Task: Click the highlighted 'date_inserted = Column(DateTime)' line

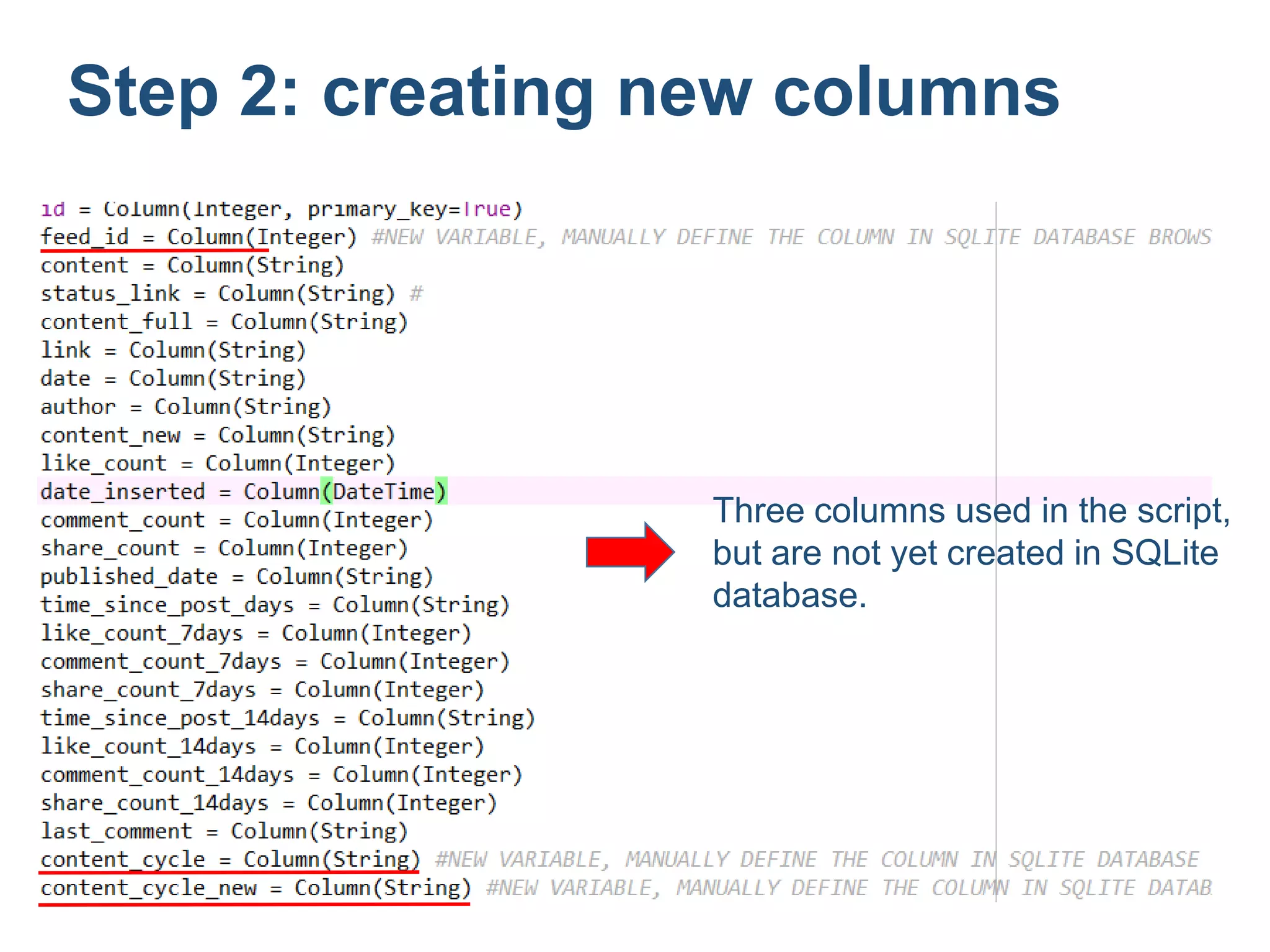Action: [x=243, y=492]
